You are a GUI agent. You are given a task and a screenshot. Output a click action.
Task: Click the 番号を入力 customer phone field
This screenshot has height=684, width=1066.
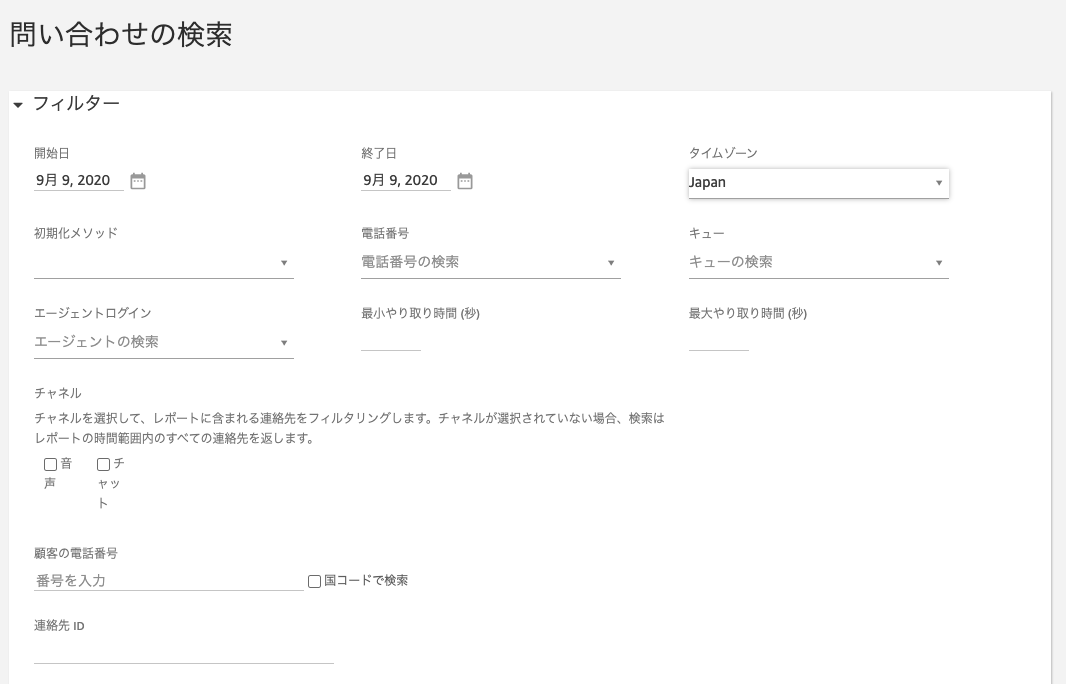[x=168, y=581]
